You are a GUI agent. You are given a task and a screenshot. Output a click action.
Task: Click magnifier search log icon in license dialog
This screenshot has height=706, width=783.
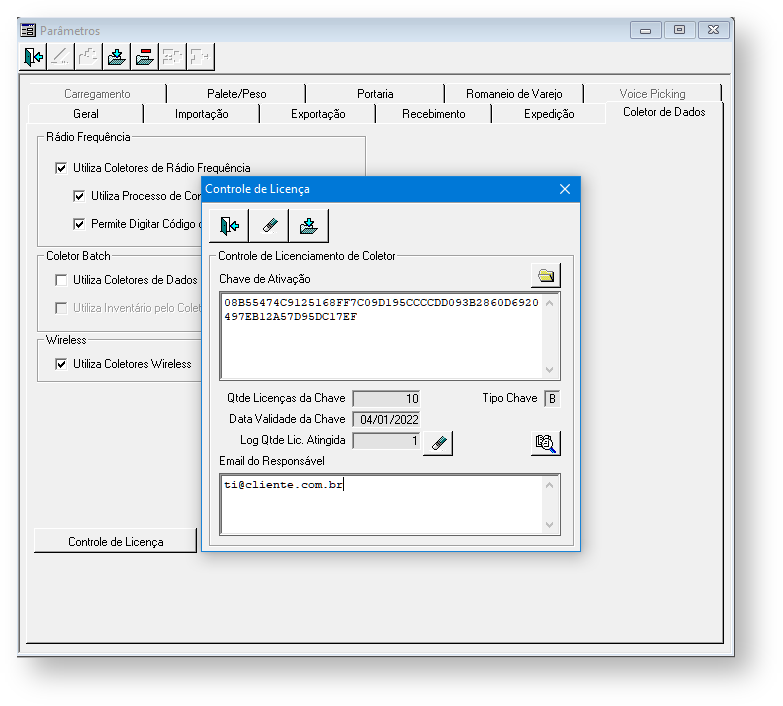[546, 443]
